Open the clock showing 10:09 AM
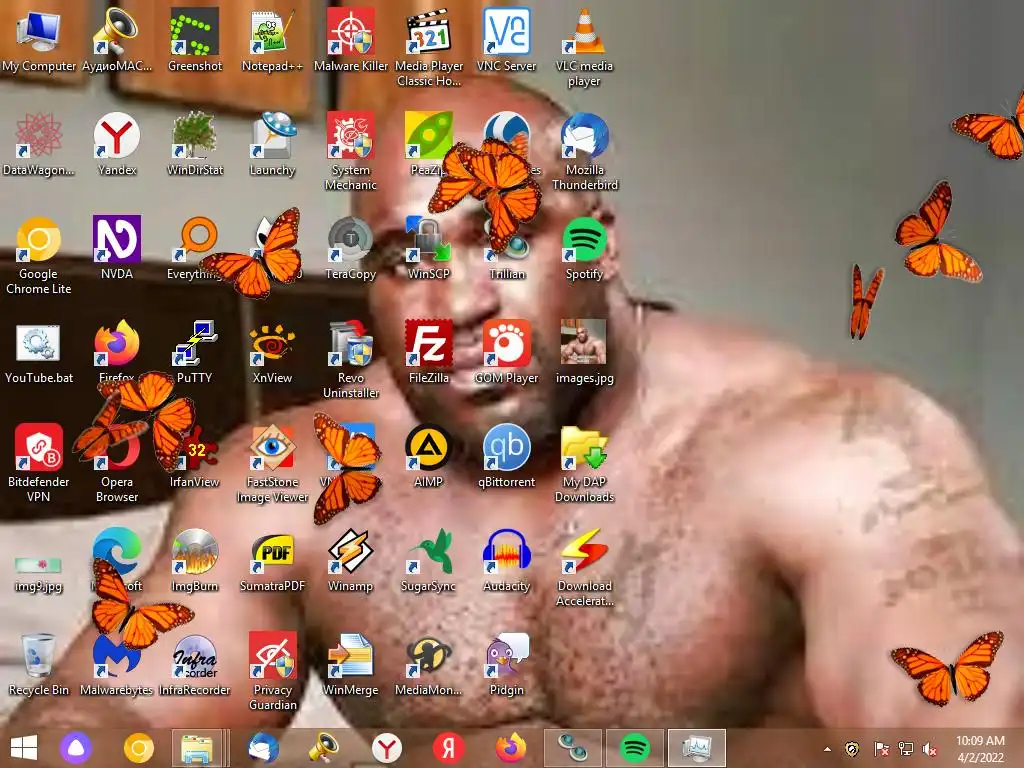Screen dimensions: 1024x768 [x=980, y=749]
